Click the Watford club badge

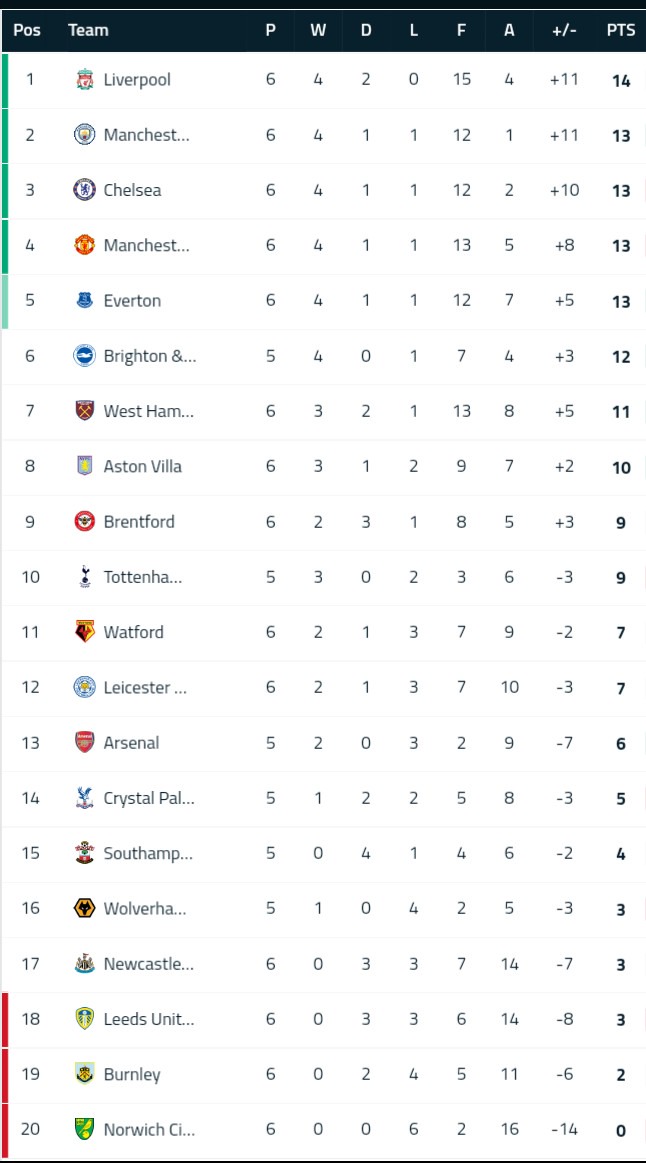click(85, 632)
